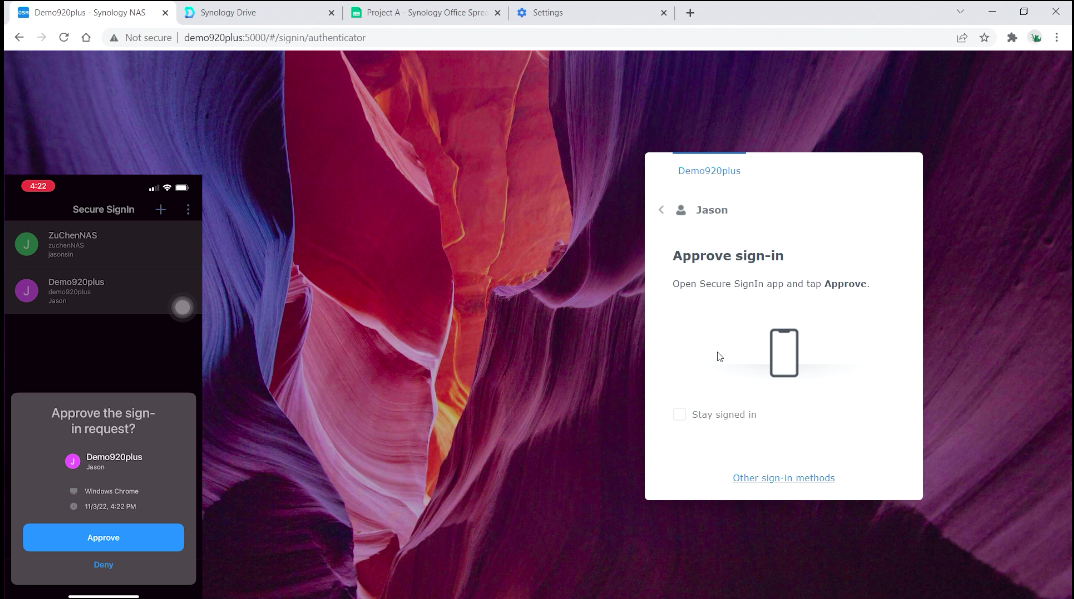This screenshot has height=599, width=1074.
Task: Click the phone illustration in sign-in dialog
Action: pyautogui.click(x=784, y=353)
